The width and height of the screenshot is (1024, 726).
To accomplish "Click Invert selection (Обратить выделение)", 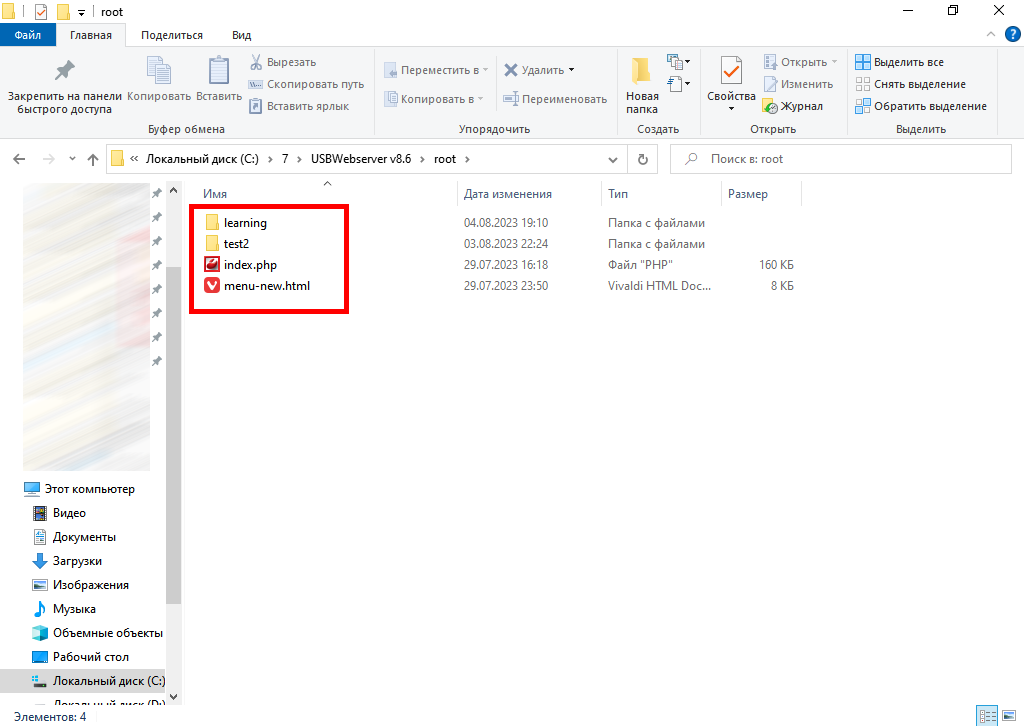I will (920, 106).
